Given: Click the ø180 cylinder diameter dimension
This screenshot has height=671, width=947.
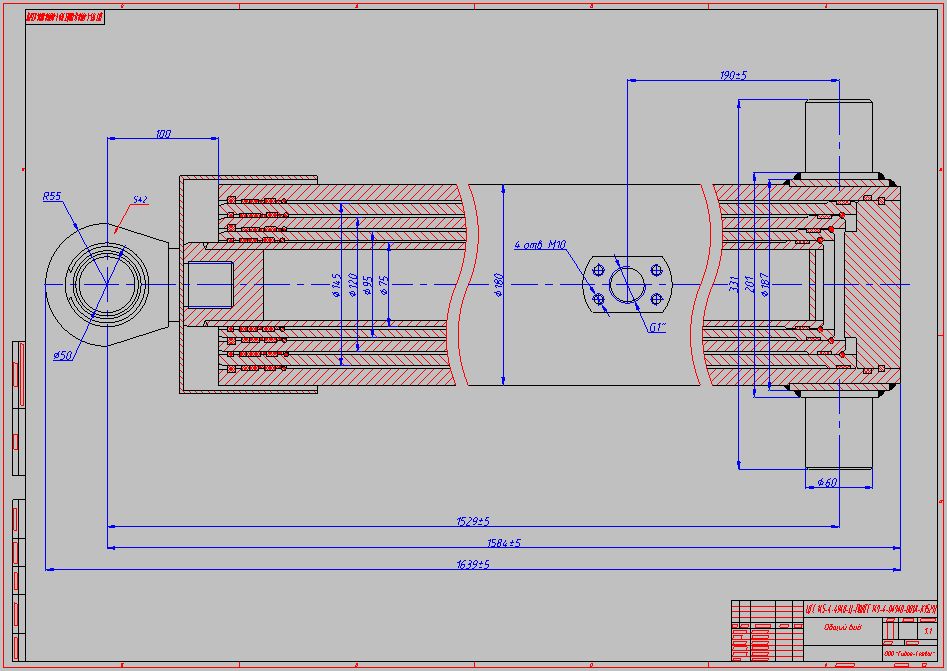Looking at the screenshot, I should [497, 287].
